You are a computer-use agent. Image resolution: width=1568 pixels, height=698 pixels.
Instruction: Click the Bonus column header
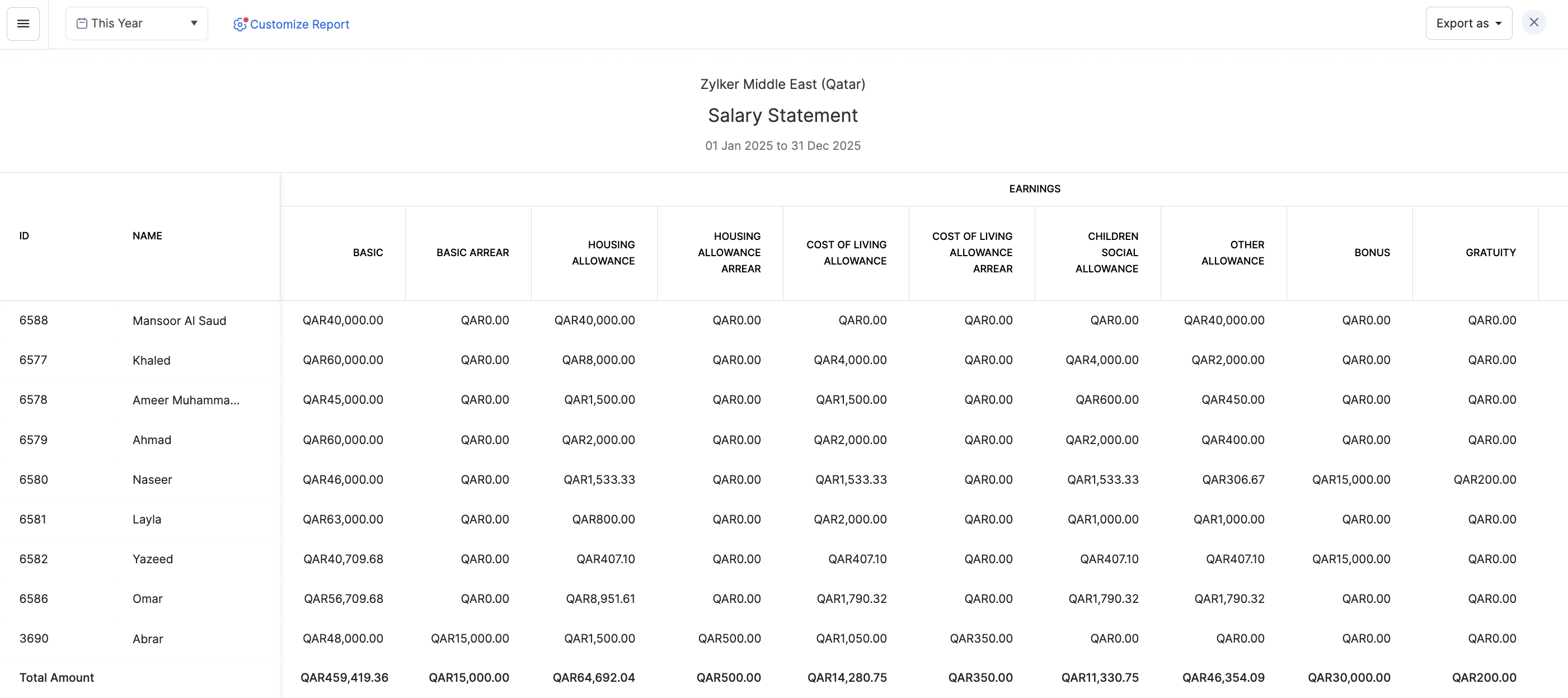click(1372, 253)
